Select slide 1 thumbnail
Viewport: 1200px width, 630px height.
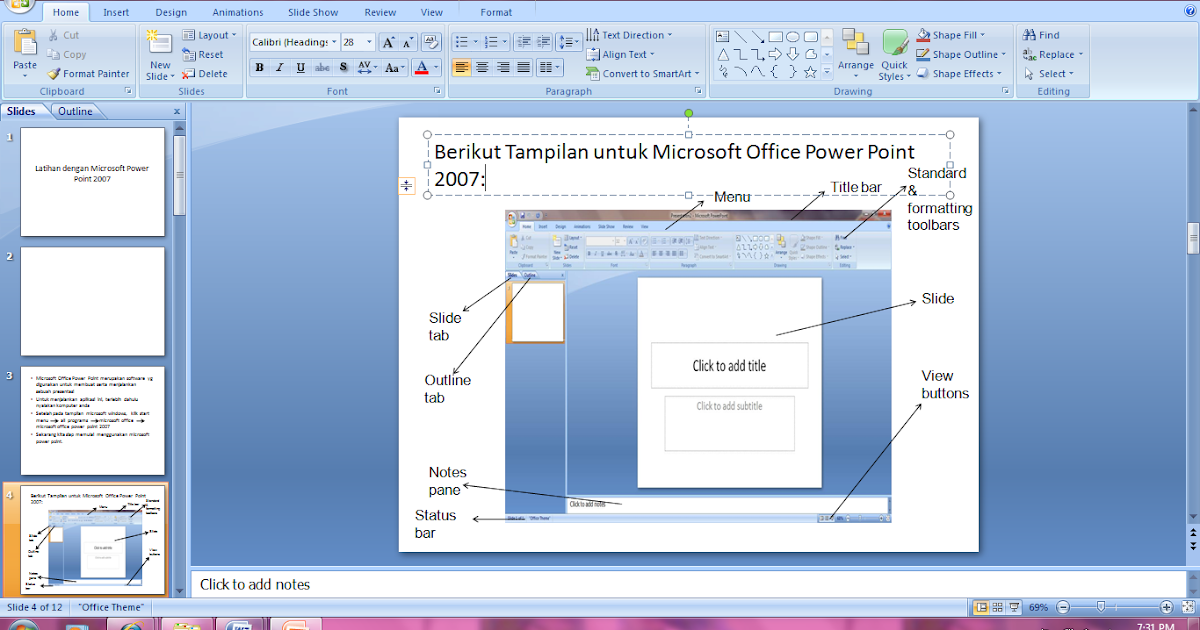pos(93,182)
